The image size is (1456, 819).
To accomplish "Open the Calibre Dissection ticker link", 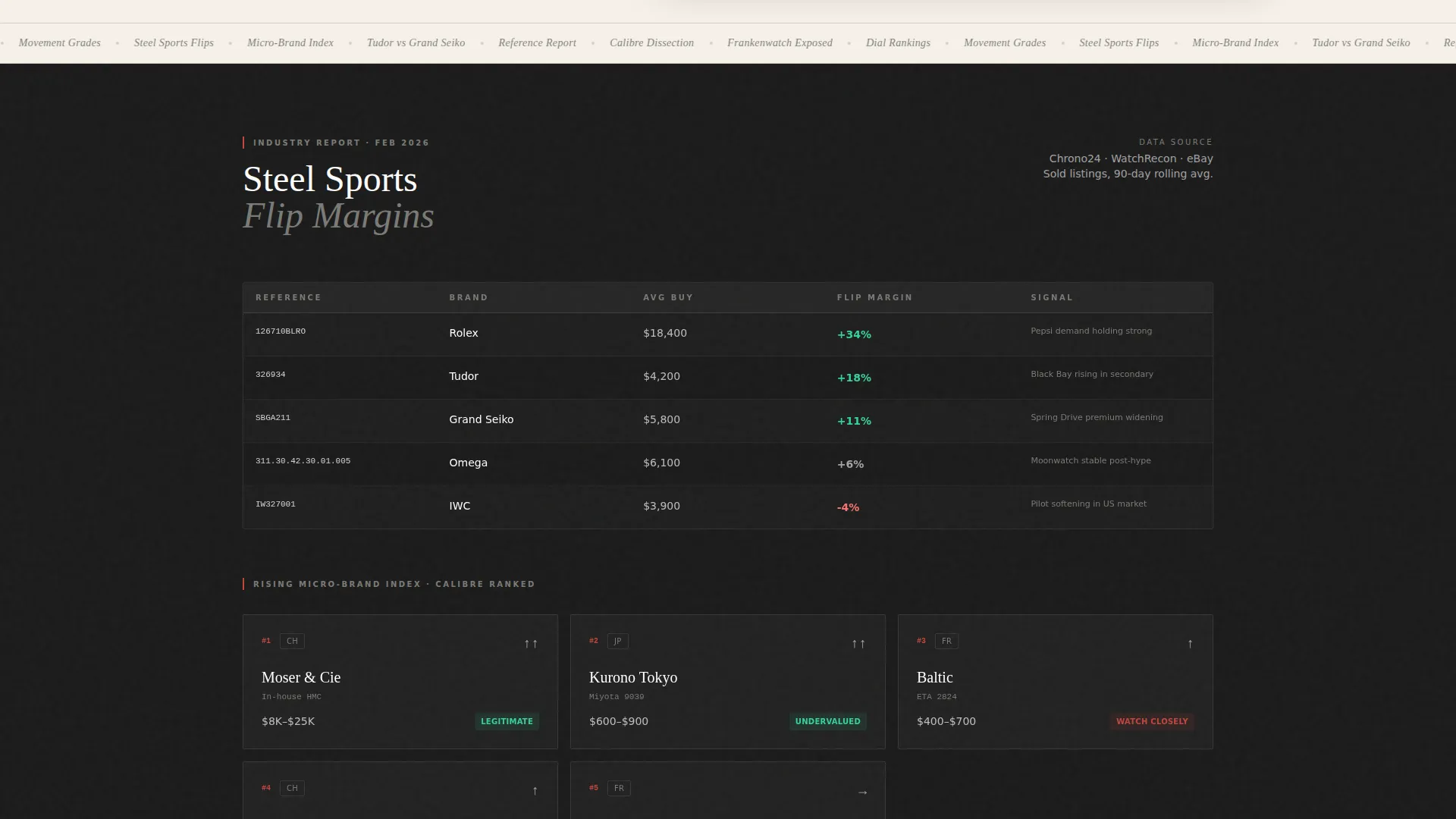I will [x=651, y=42].
